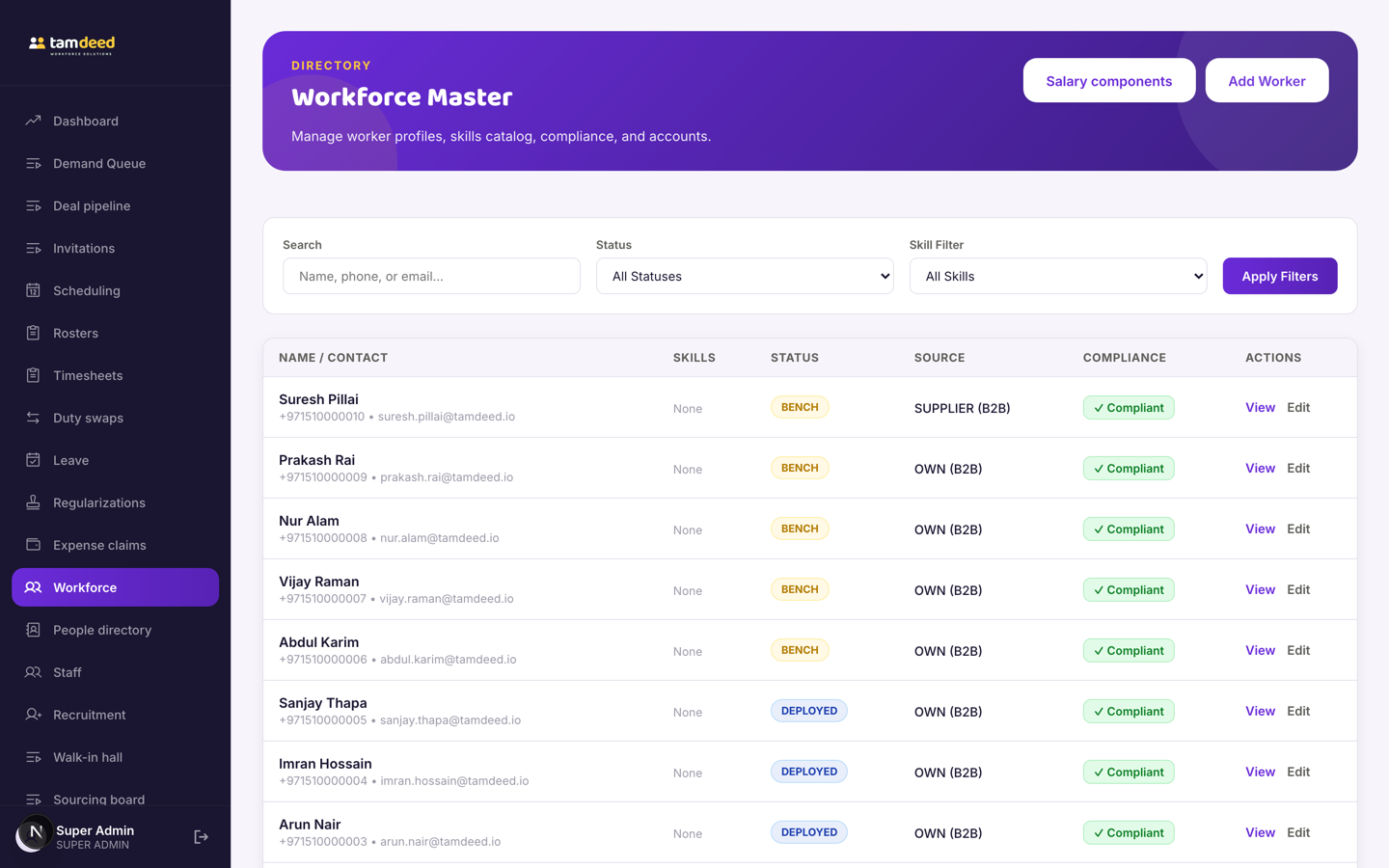Click the tamdeed logo
Screen dimensions: 1389x868
(x=72, y=44)
